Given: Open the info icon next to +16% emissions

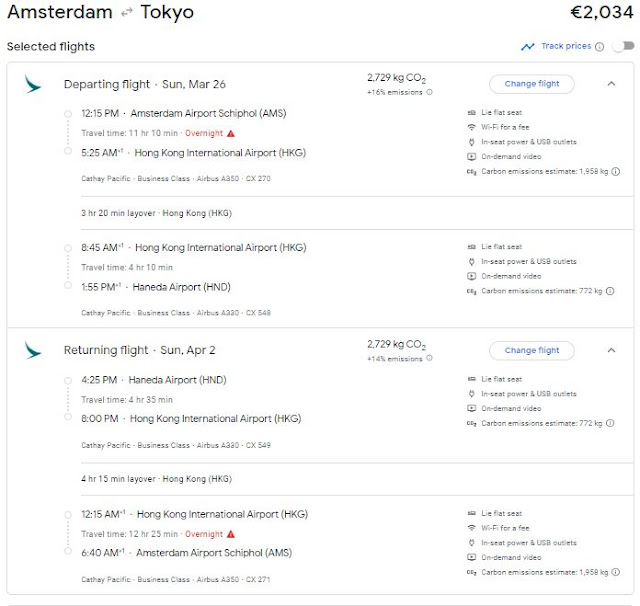Looking at the screenshot, I should (x=430, y=92).
